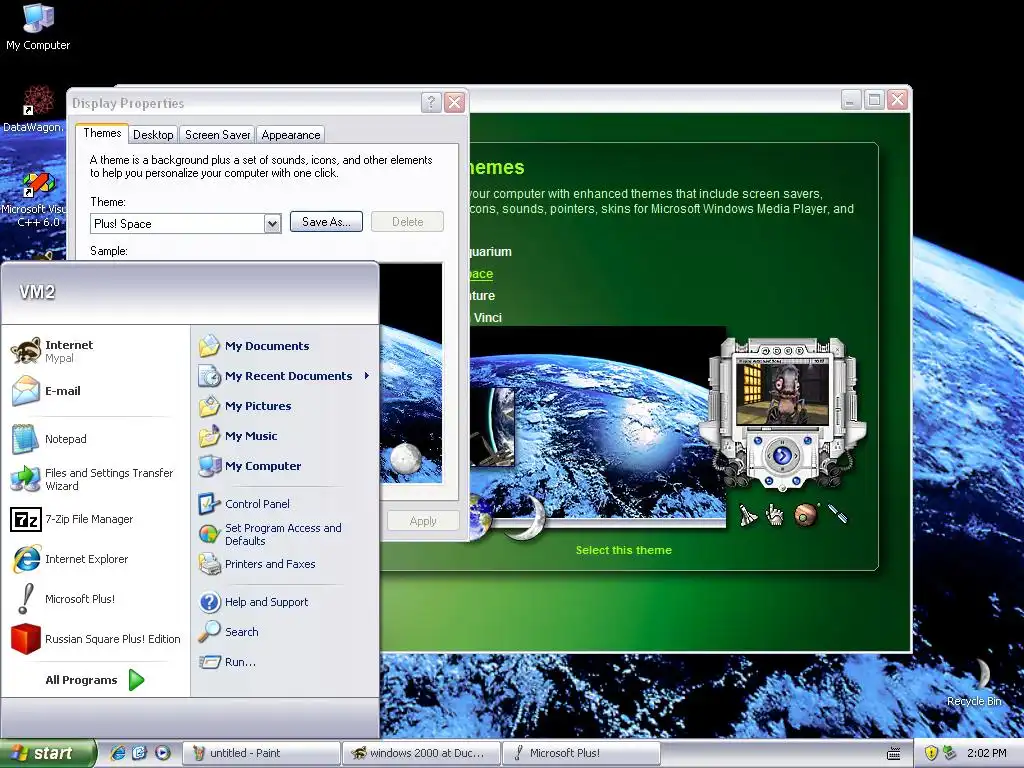The image size is (1024, 768).
Task: Click the Apply button in Display Properties
Action: pyautogui.click(x=423, y=521)
